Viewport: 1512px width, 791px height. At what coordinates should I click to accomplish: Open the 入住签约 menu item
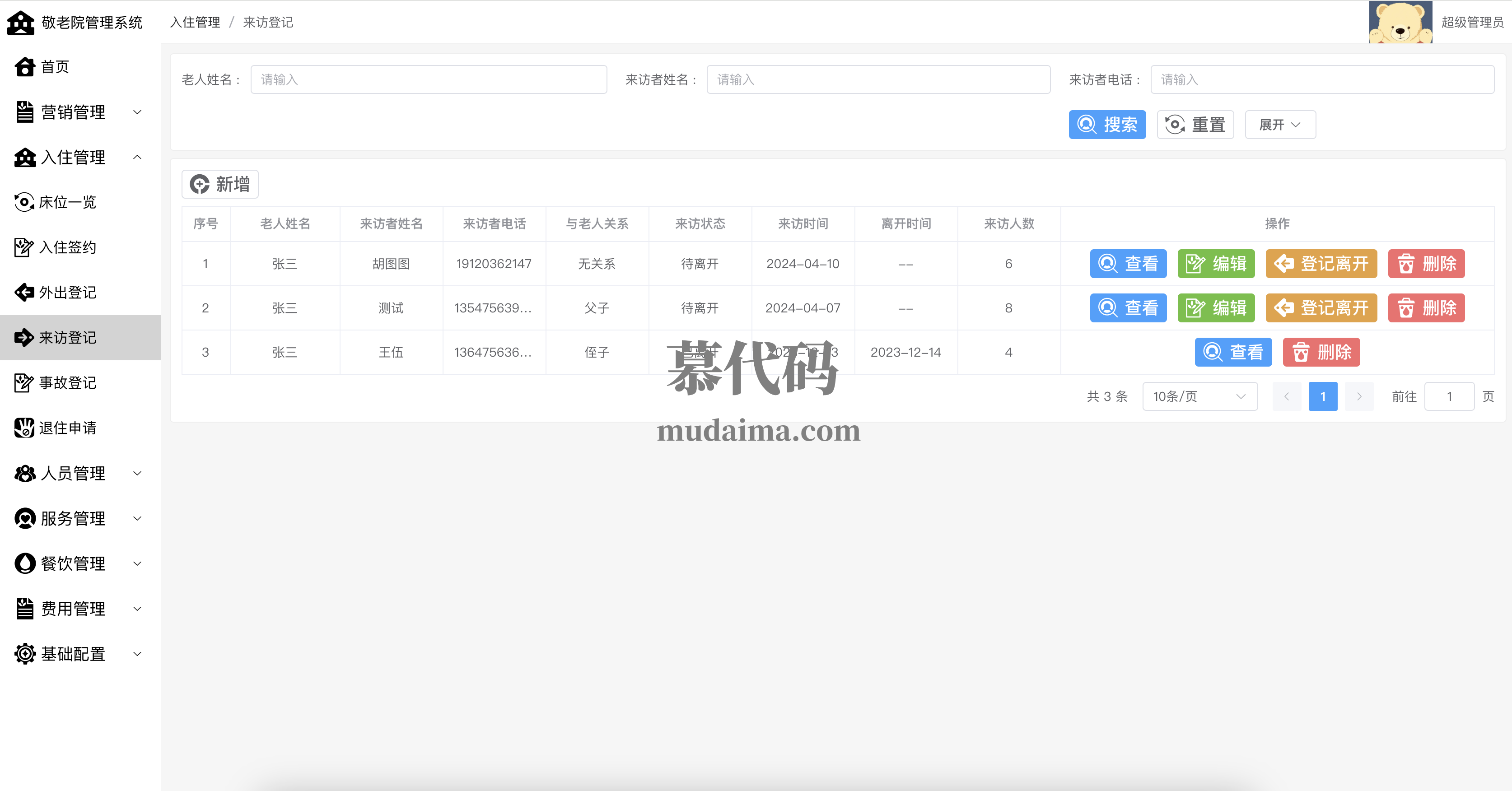point(67,247)
